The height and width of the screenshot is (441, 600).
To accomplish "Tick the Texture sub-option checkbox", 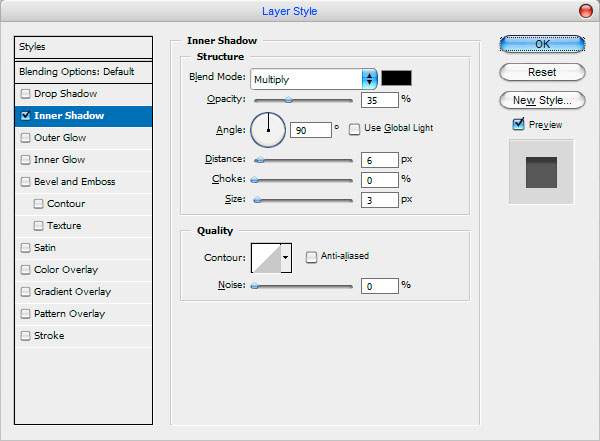I will pos(38,226).
